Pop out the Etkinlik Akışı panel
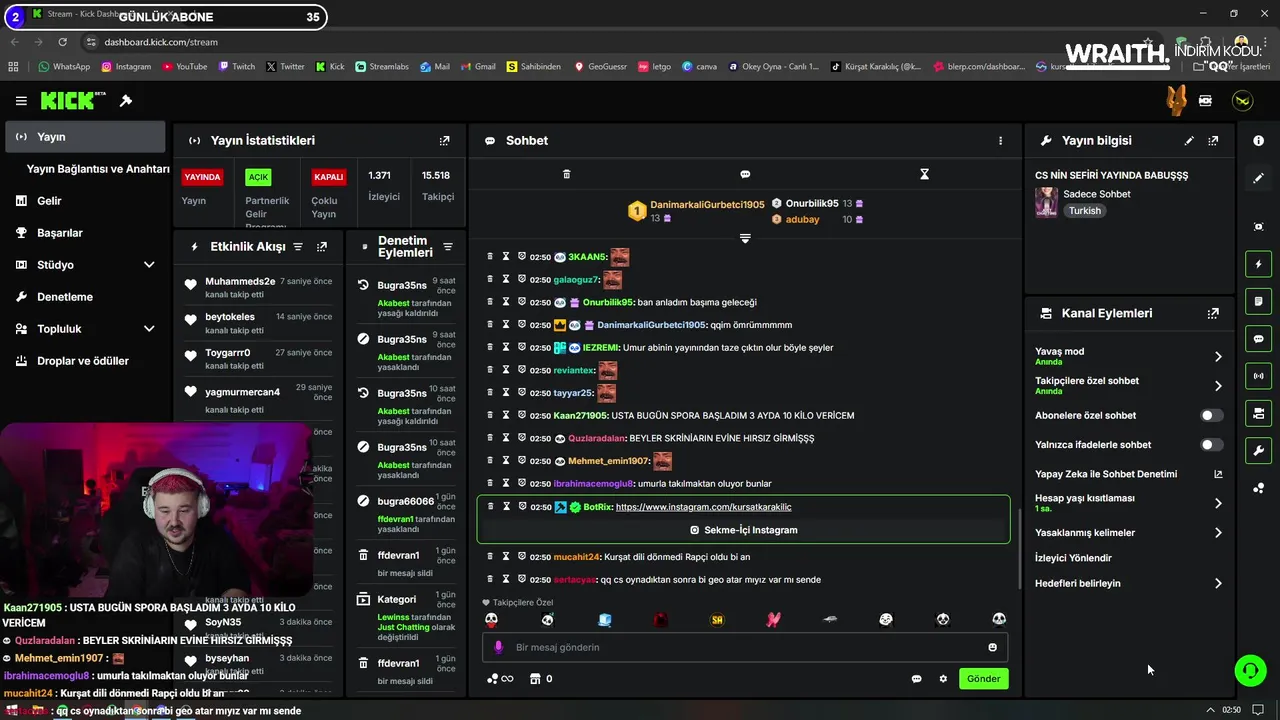 click(322, 247)
